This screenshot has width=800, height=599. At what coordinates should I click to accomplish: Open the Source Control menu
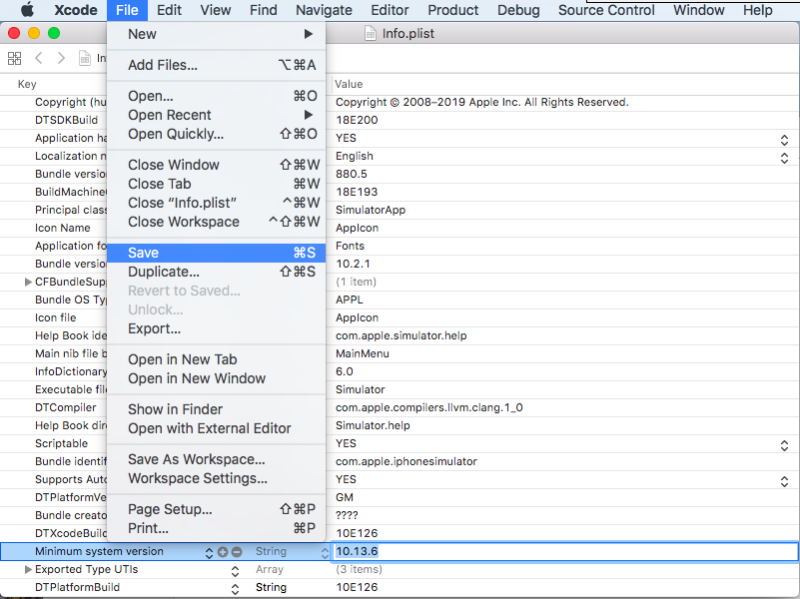click(606, 10)
